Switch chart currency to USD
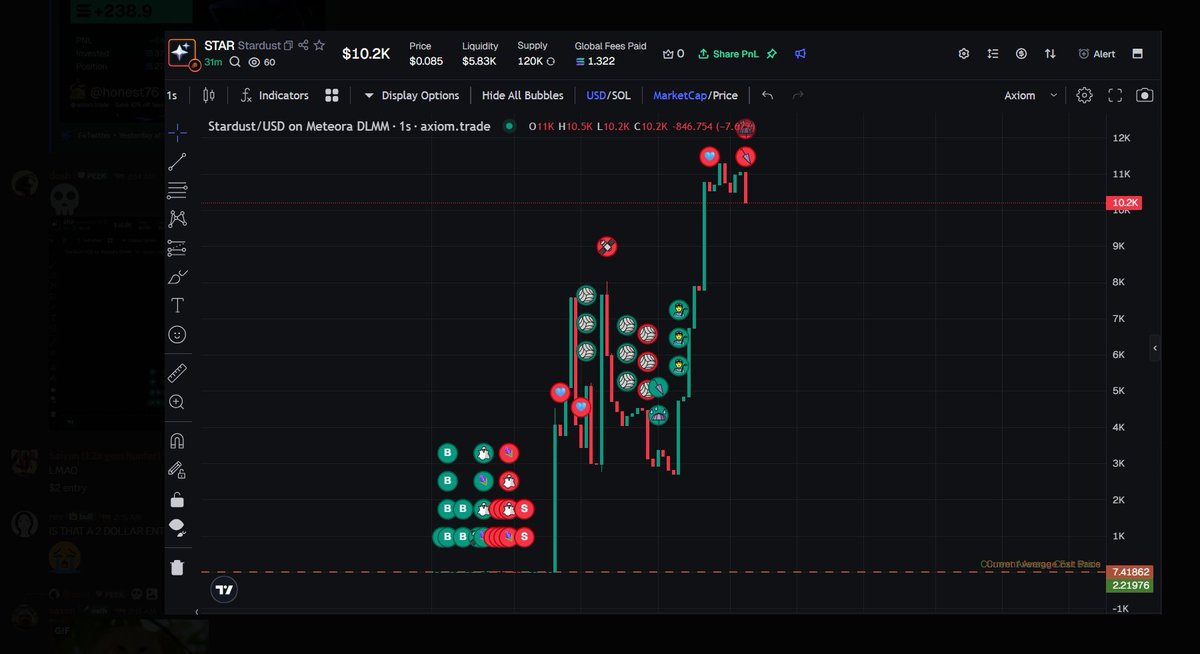This screenshot has width=1200, height=654. pyautogui.click(x=596, y=95)
